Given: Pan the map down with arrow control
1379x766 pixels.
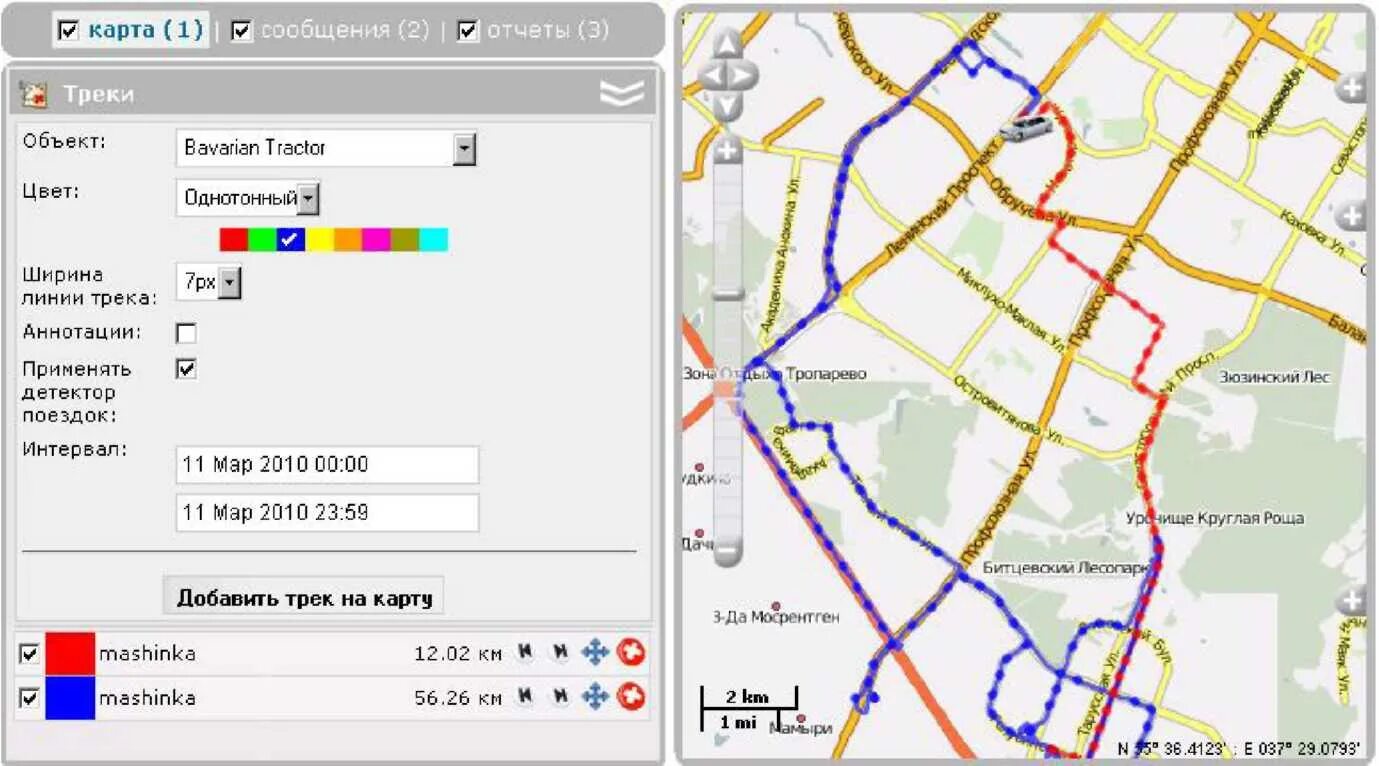Looking at the screenshot, I should 727,105.
